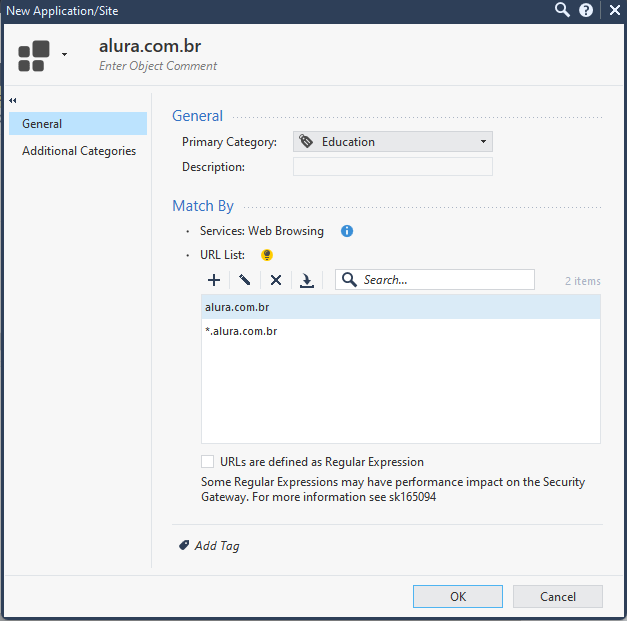627x621 pixels.
Task: Open the Additional Categories page
Action: [79, 151]
